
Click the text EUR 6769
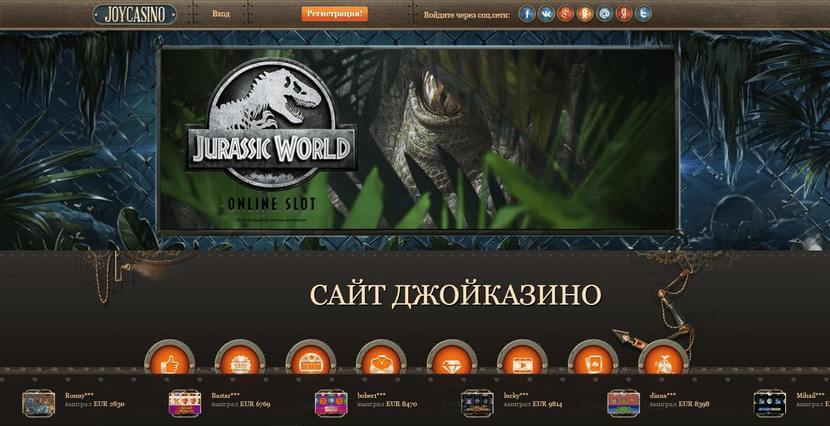(255, 404)
